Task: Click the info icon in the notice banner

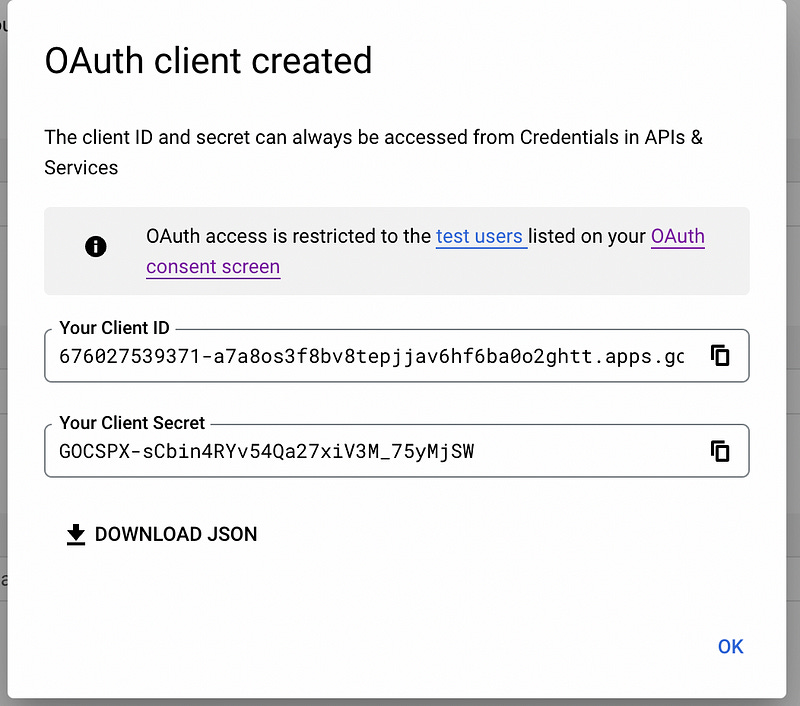Action: point(96,246)
